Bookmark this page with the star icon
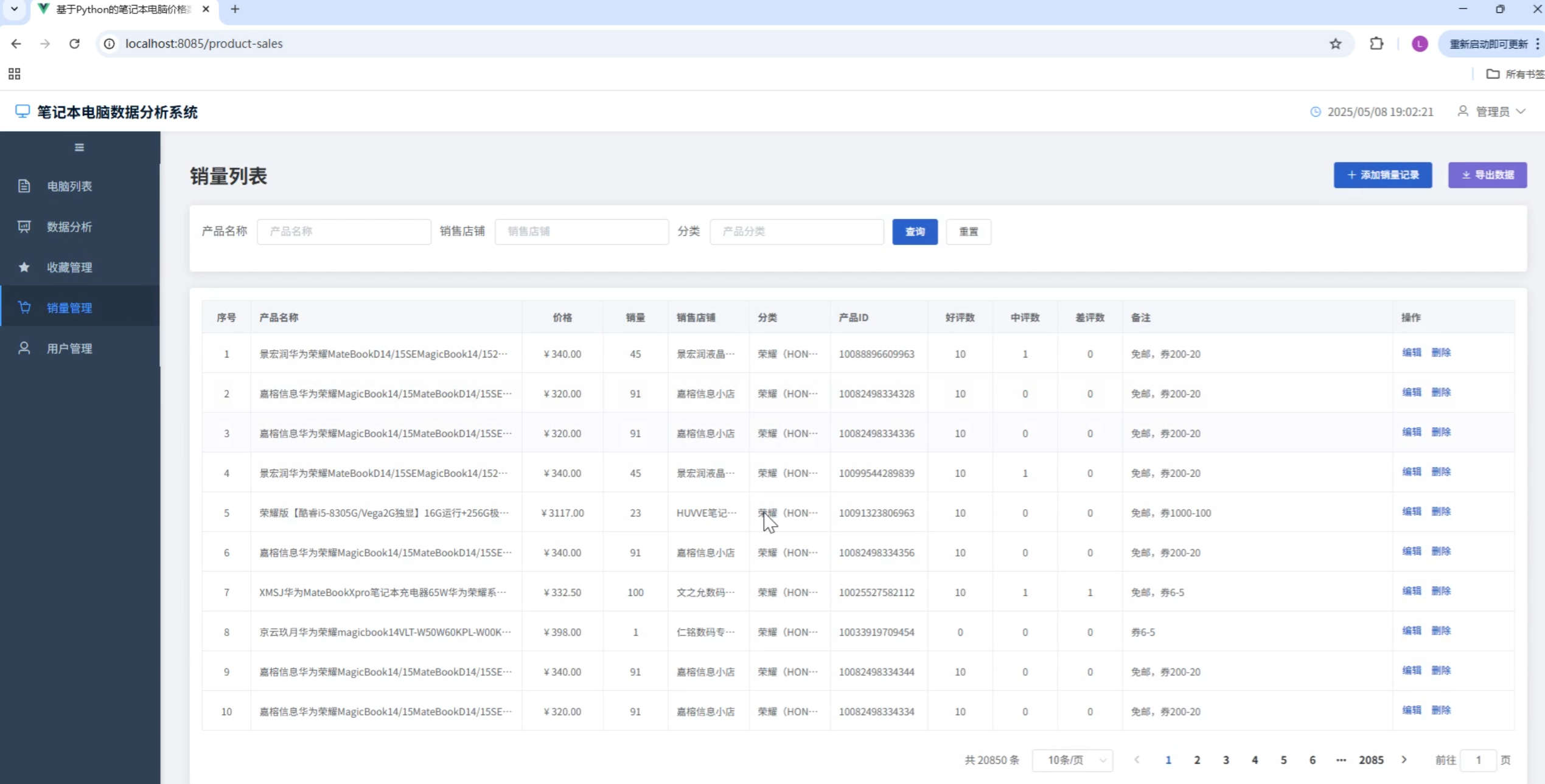This screenshot has height=784, width=1545. coord(1335,44)
